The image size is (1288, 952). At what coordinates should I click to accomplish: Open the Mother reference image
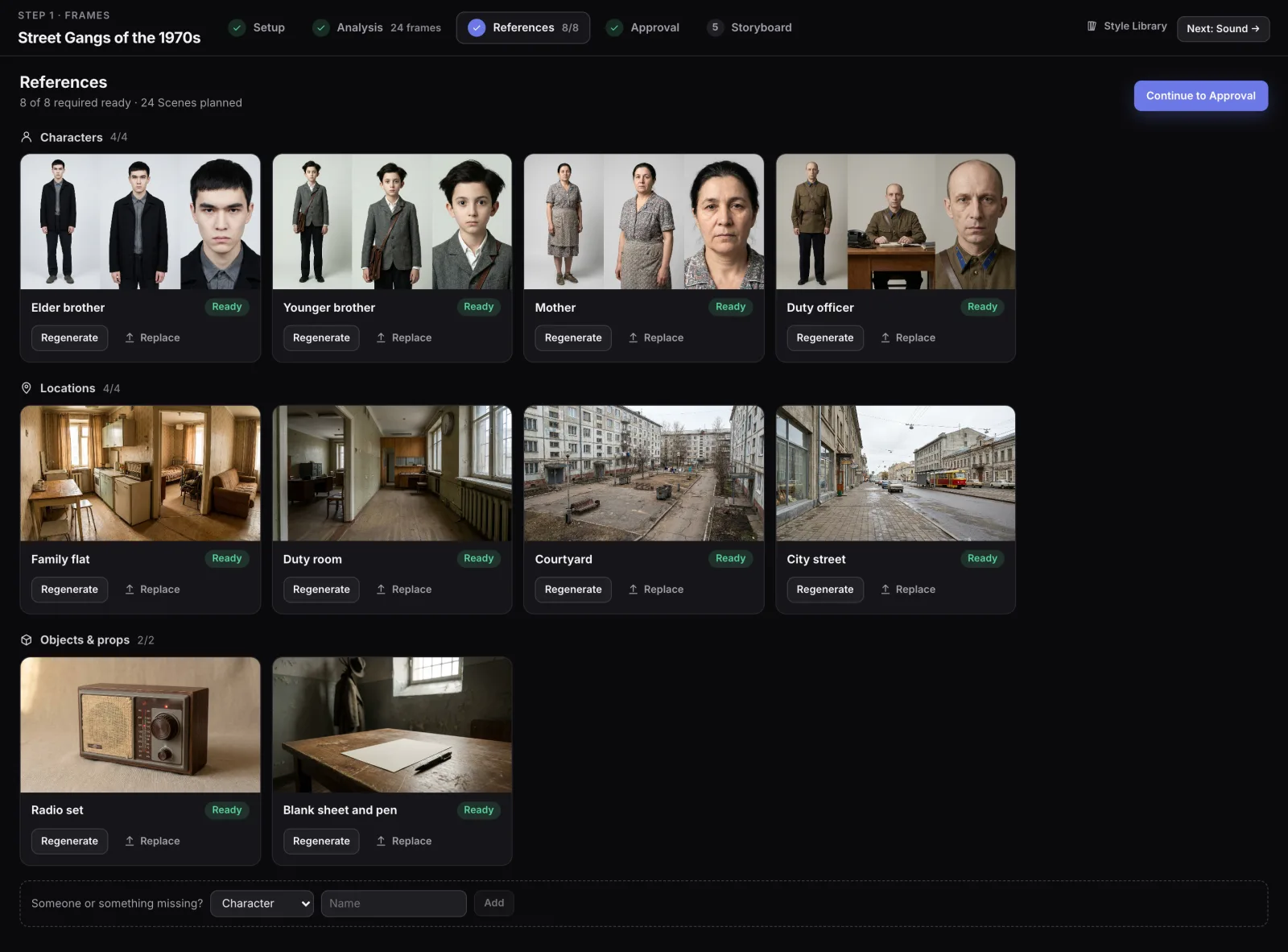pyautogui.click(x=644, y=221)
